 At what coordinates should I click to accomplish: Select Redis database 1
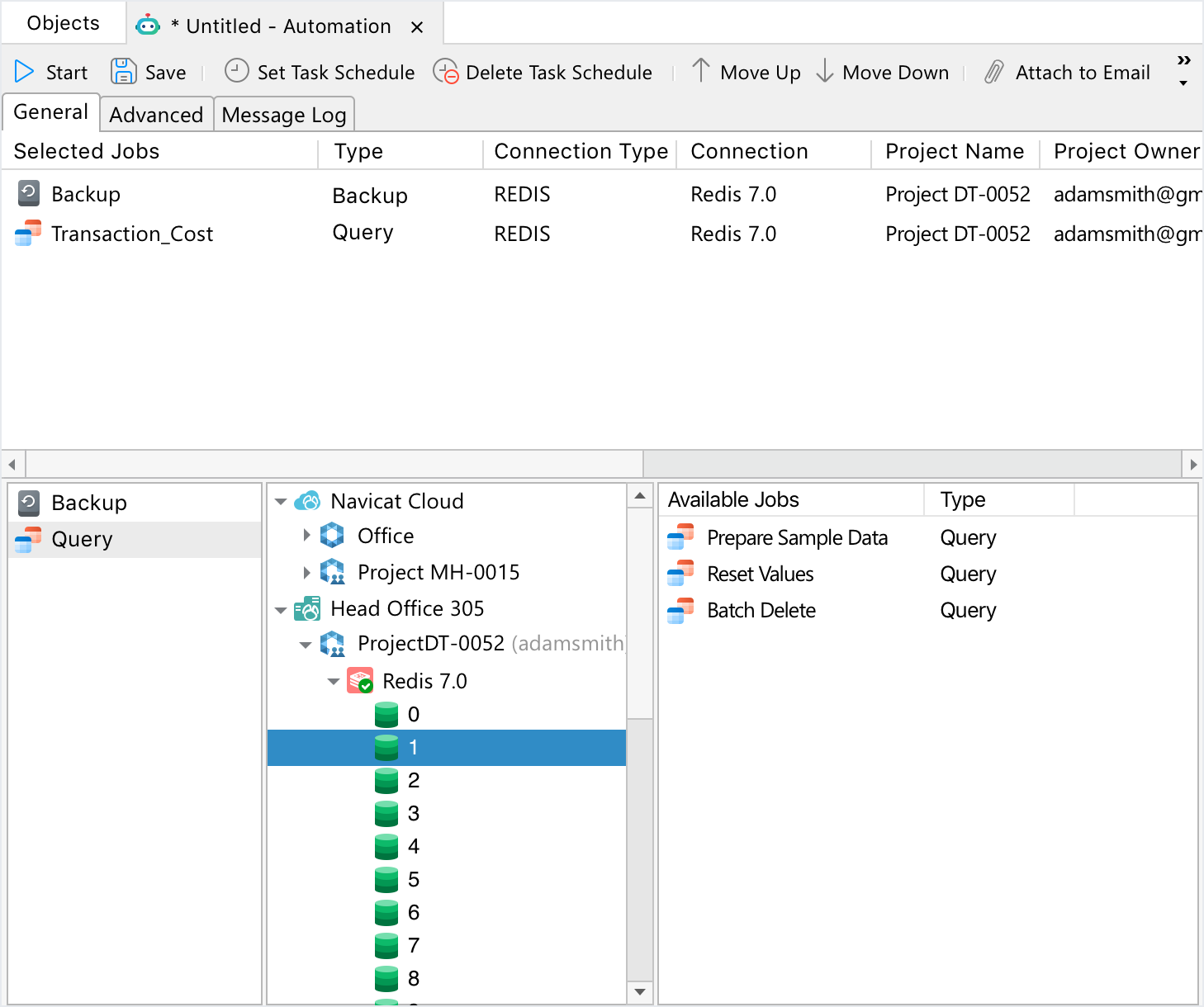[447, 748]
